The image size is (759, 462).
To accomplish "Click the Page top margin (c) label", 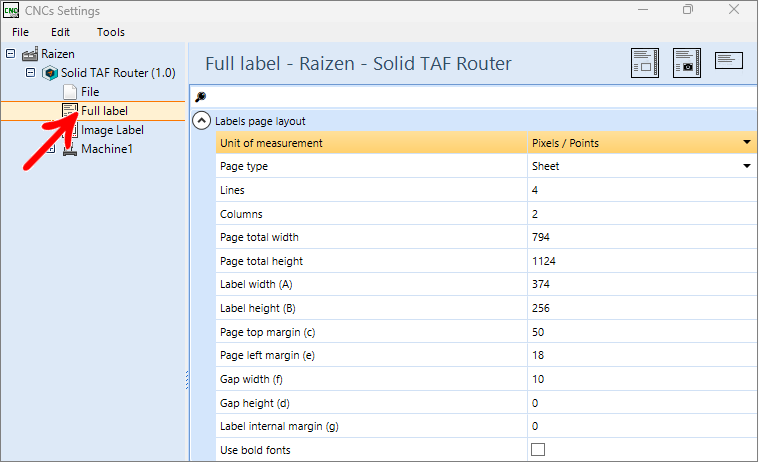I will (267, 332).
